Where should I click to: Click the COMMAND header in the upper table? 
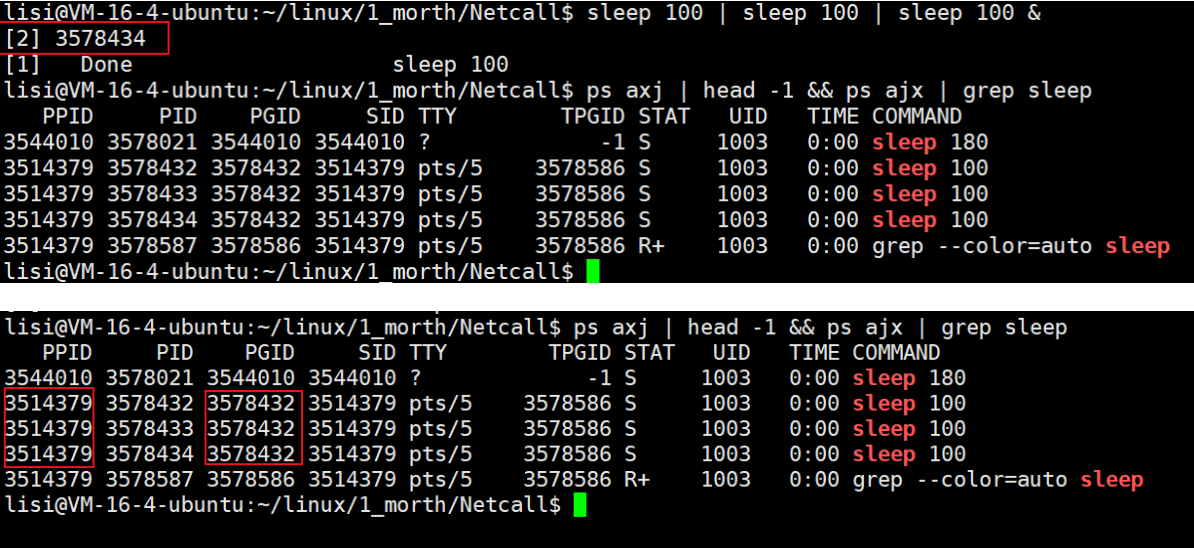(x=916, y=116)
